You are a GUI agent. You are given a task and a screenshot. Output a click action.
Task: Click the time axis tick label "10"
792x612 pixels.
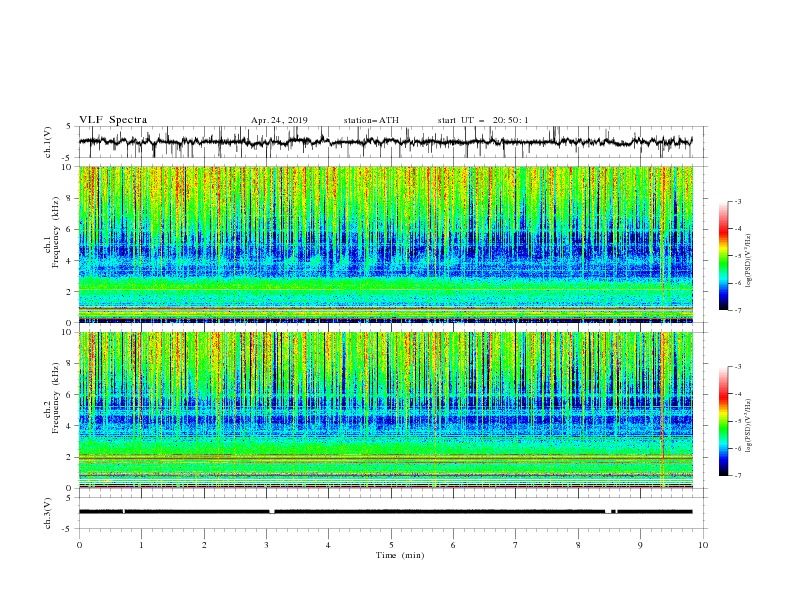tap(703, 545)
